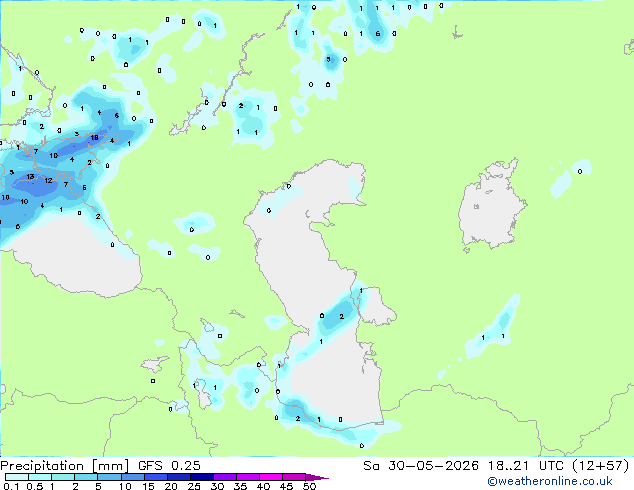This screenshot has height=490, width=634.
Task: Pick the 15–20 mm legend swatch
Action: pos(155,477)
